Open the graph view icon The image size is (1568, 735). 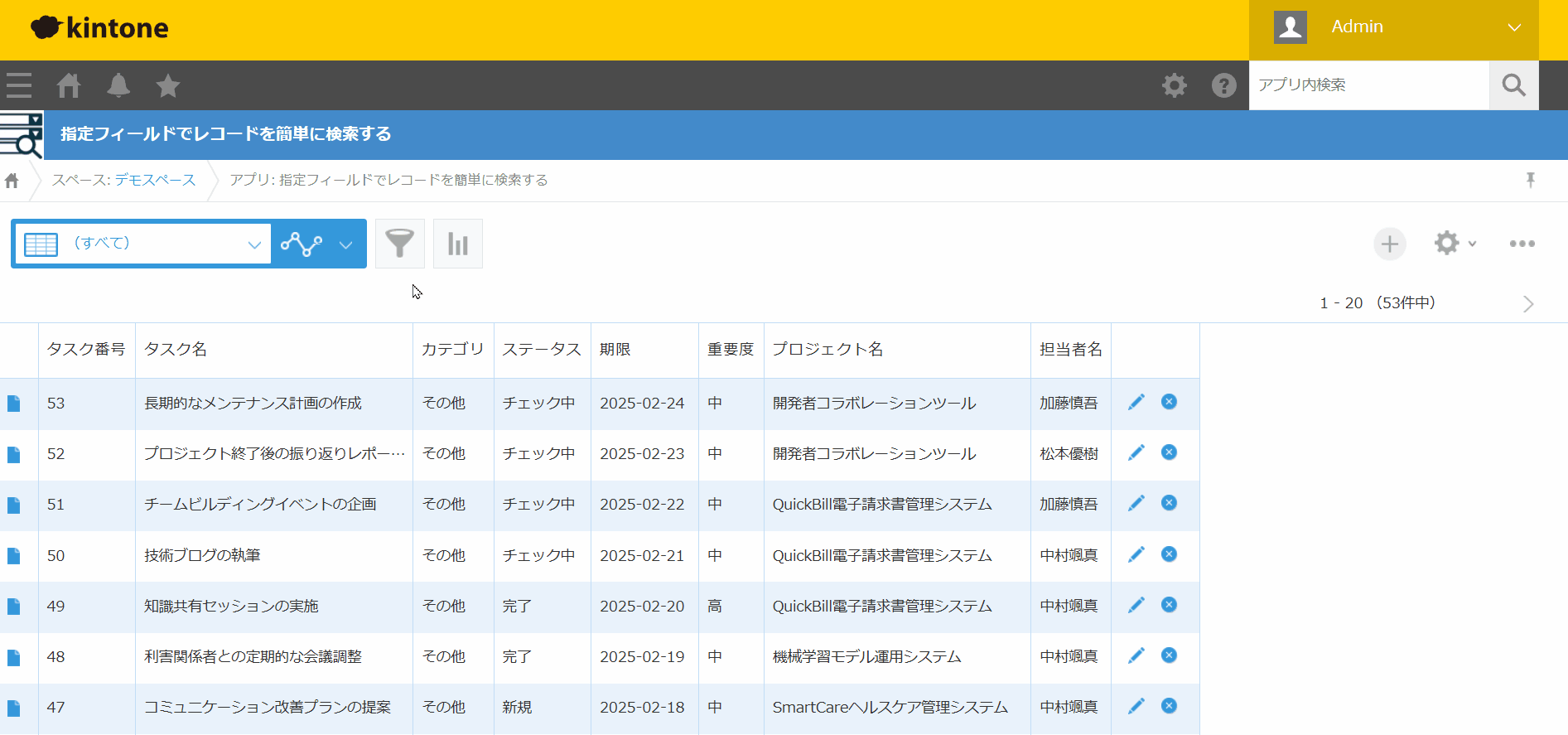(x=302, y=244)
